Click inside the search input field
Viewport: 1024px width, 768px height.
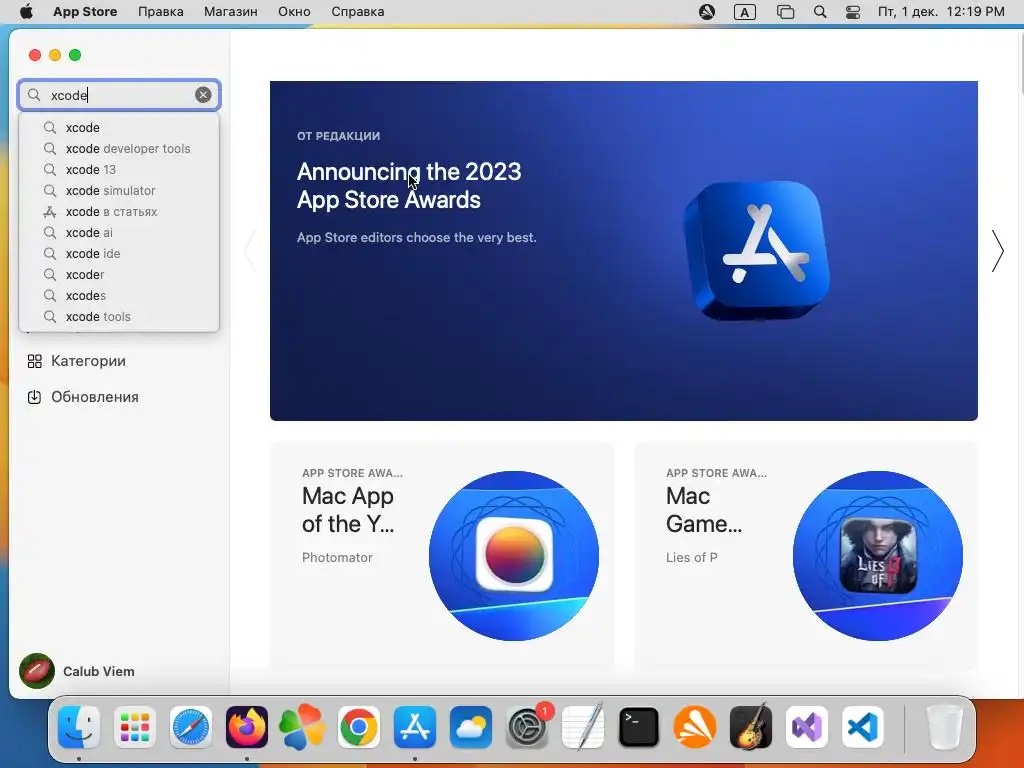(x=119, y=95)
